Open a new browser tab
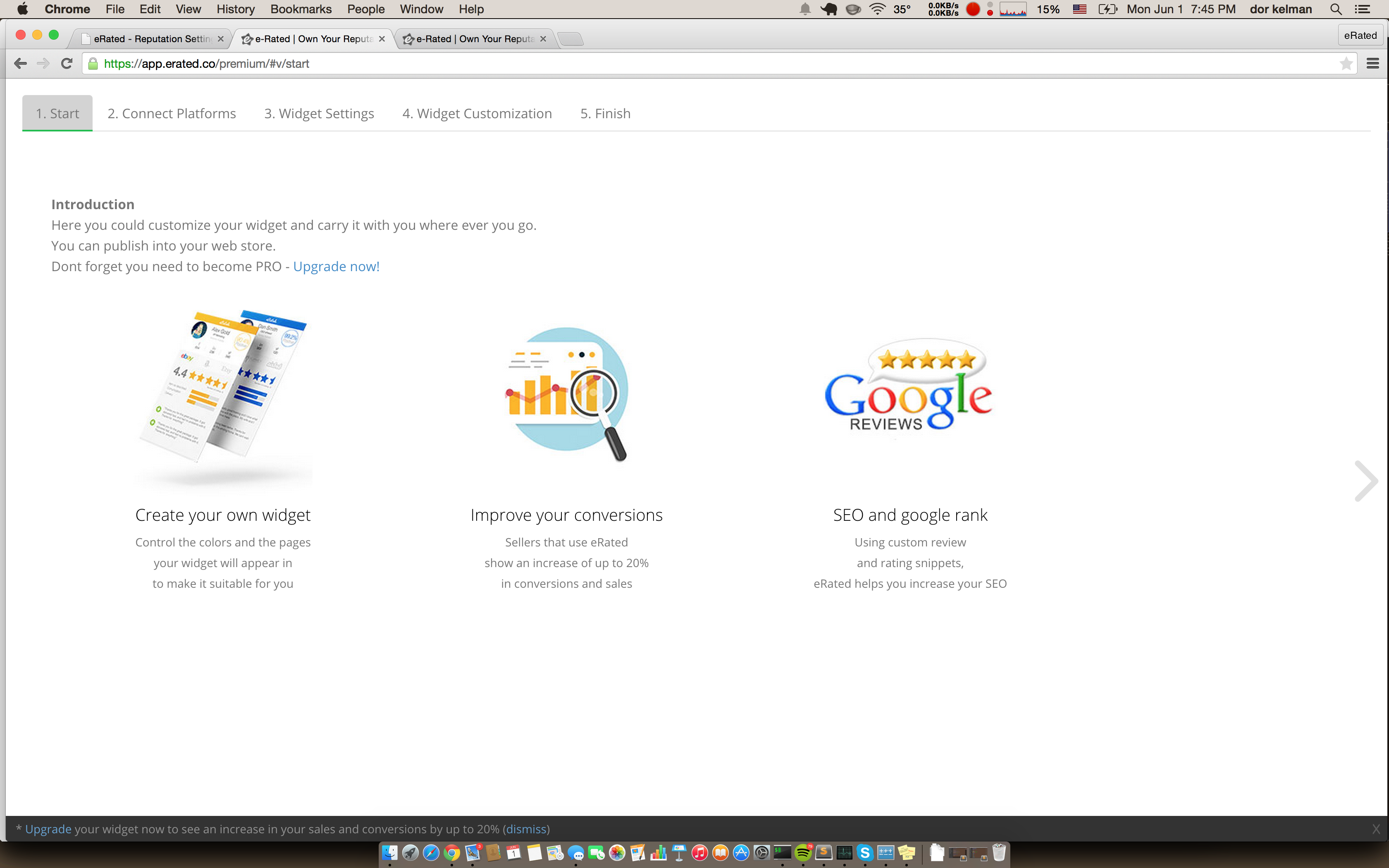 (570, 38)
